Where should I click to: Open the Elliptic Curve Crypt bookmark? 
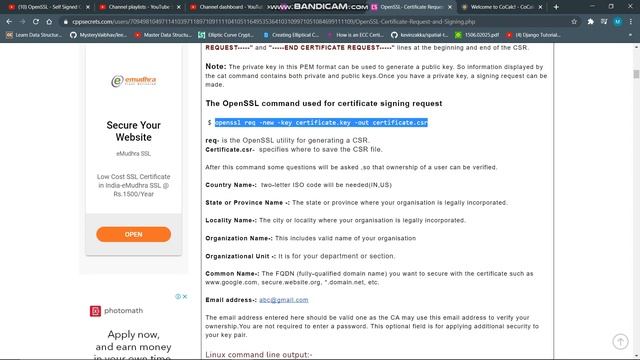pos(226,35)
